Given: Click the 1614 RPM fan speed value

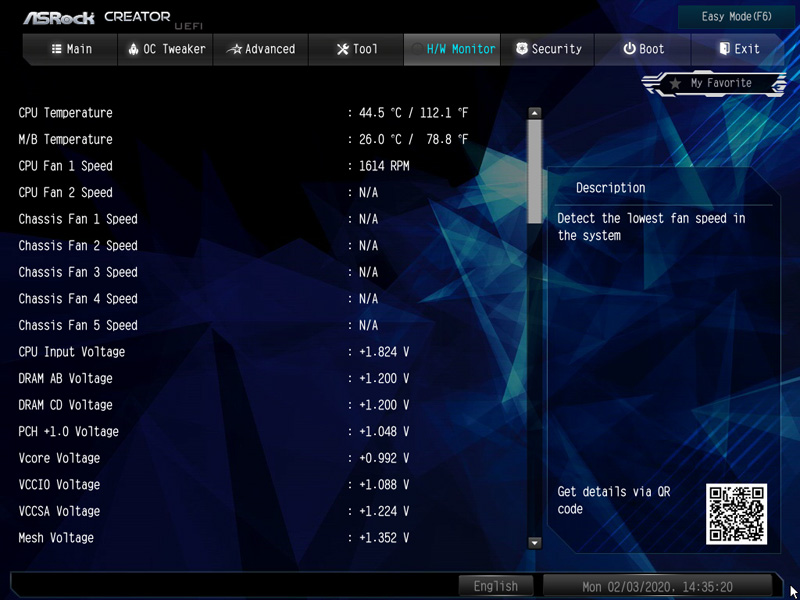Looking at the screenshot, I should coord(384,166).
